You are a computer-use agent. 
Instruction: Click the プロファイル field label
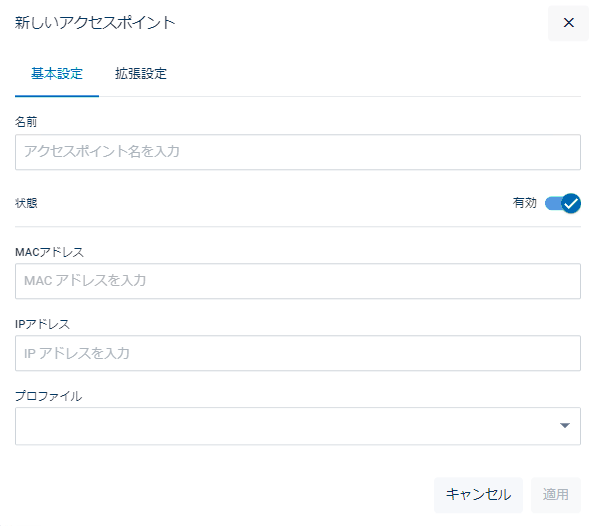pos(48,396)
